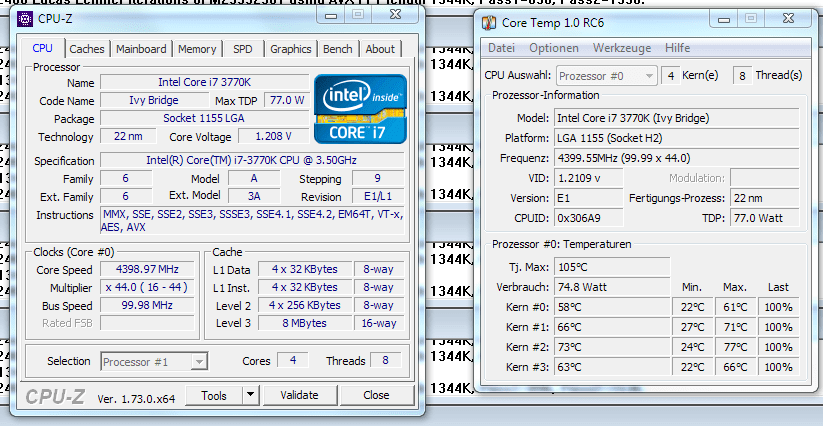This screenshot has height=426, width=823.
Task: Click the Core Speed value '4398.97 MHz'
Action: click(147, 270)
